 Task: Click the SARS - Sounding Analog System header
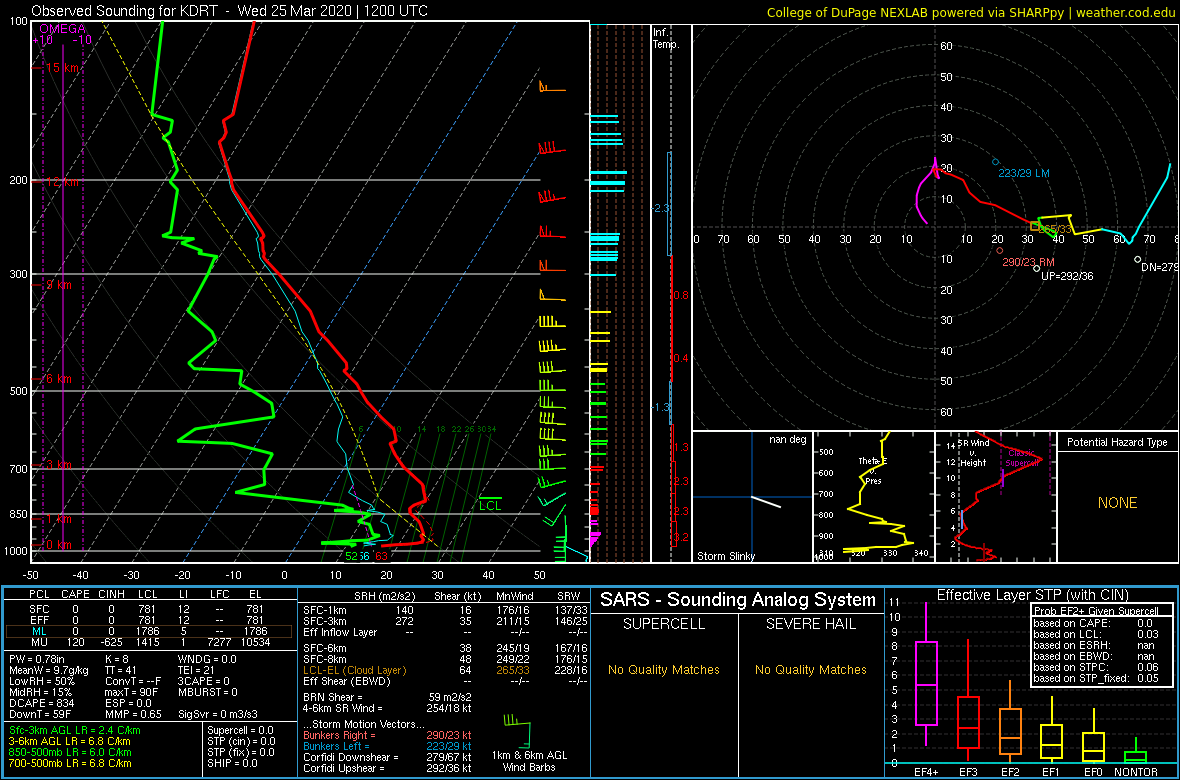click(x=738, y=600)
